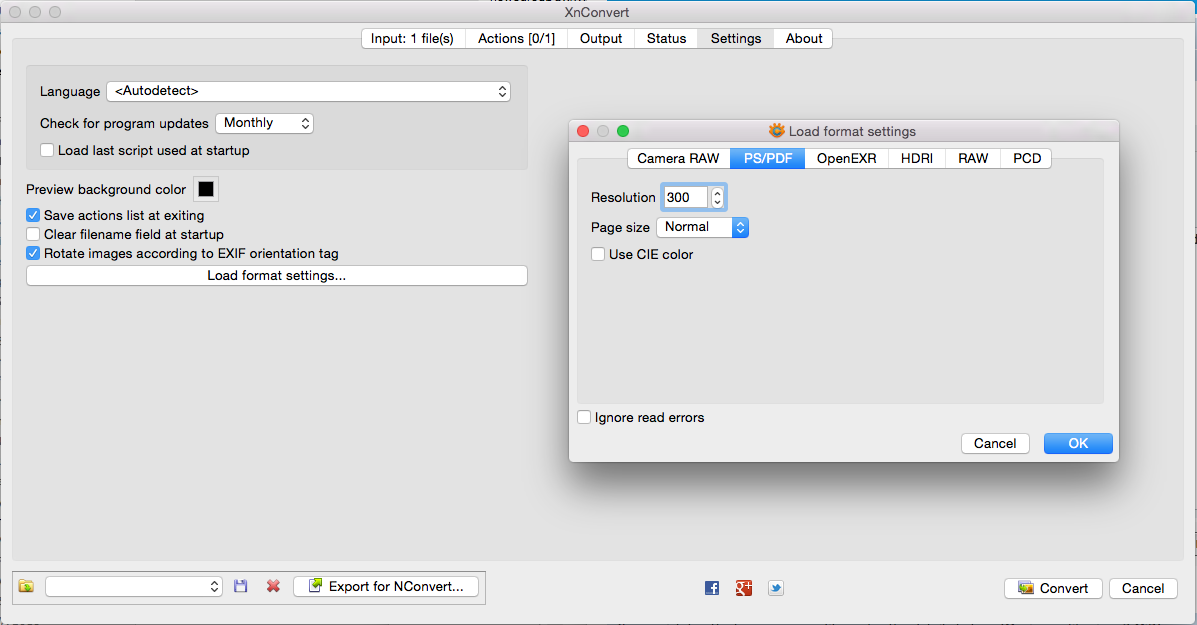Confirm format settings with OK

(1078, 443)
